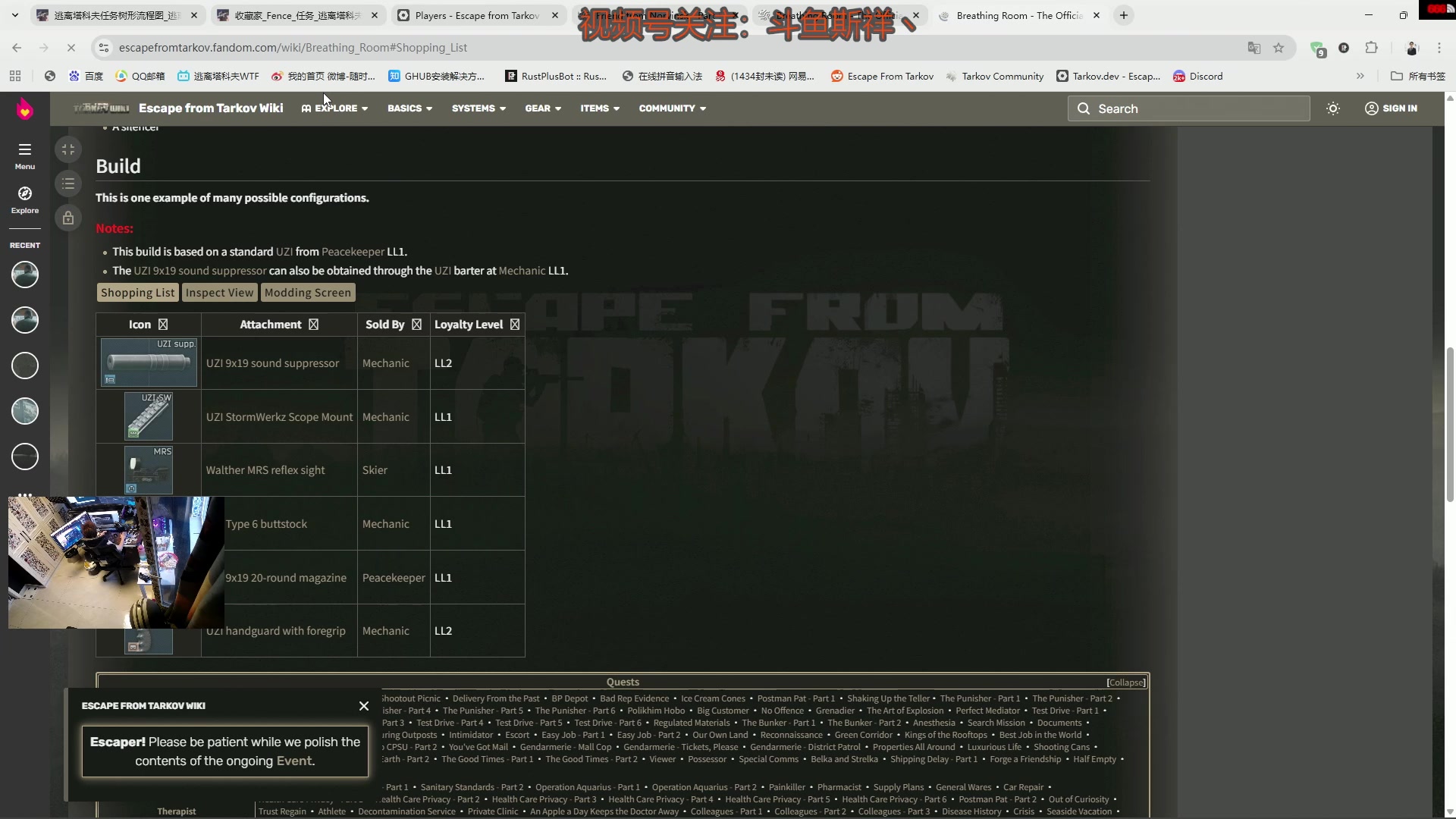Viewport: 1456px width, 819px height.
Task: Toggle the Attachment column sort box
Action: (313, 325)
